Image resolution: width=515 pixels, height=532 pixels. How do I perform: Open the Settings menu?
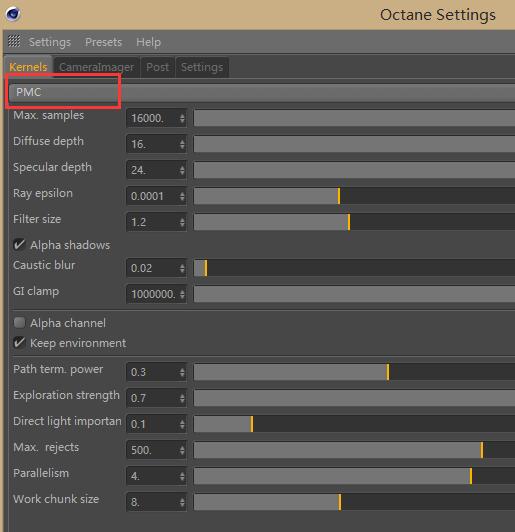pyautogui.click(x=50, y=42)
